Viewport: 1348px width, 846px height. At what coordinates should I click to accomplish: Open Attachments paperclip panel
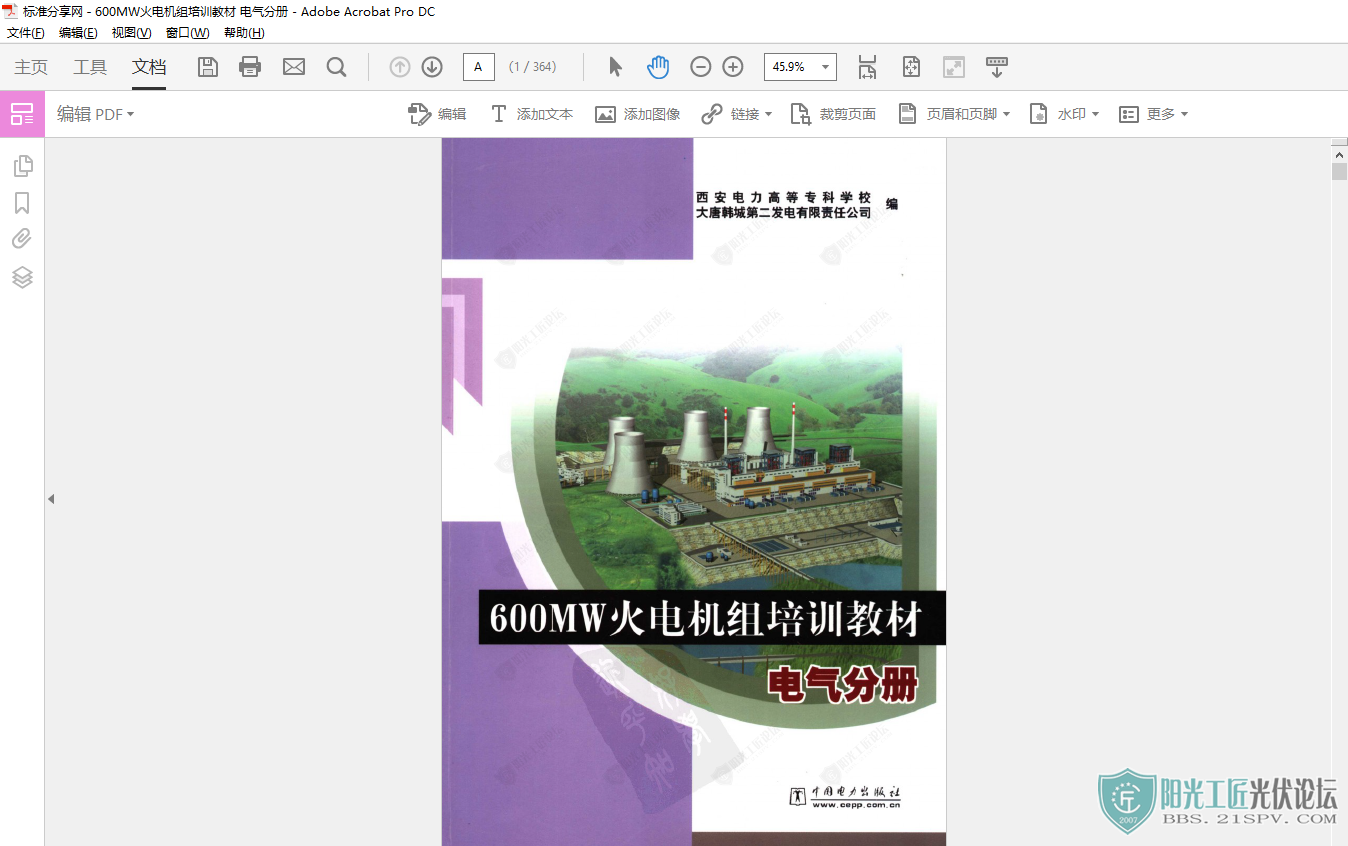[x=22, y=239]
